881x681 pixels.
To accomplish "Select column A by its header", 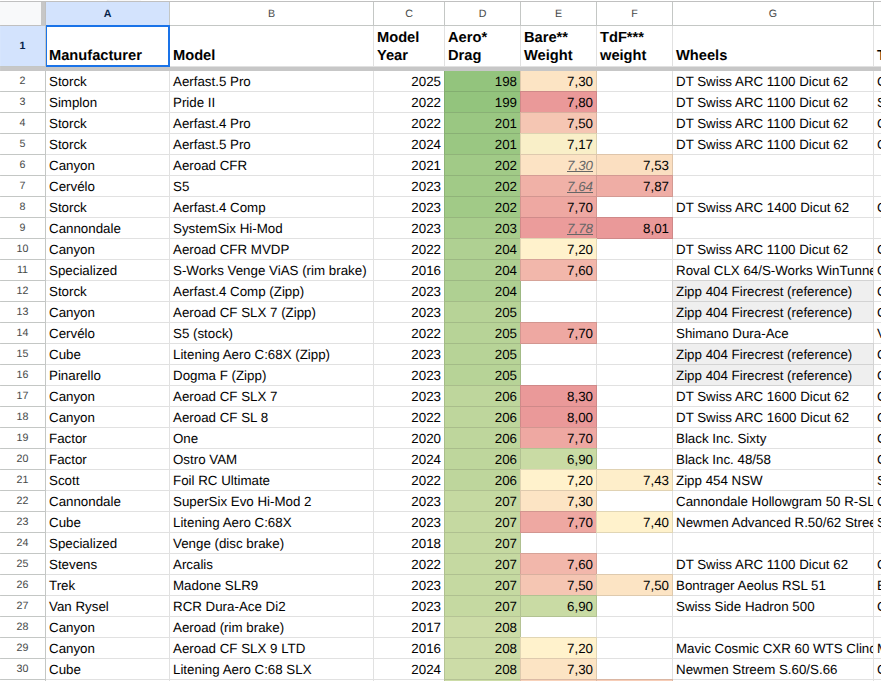I will 107,13.
